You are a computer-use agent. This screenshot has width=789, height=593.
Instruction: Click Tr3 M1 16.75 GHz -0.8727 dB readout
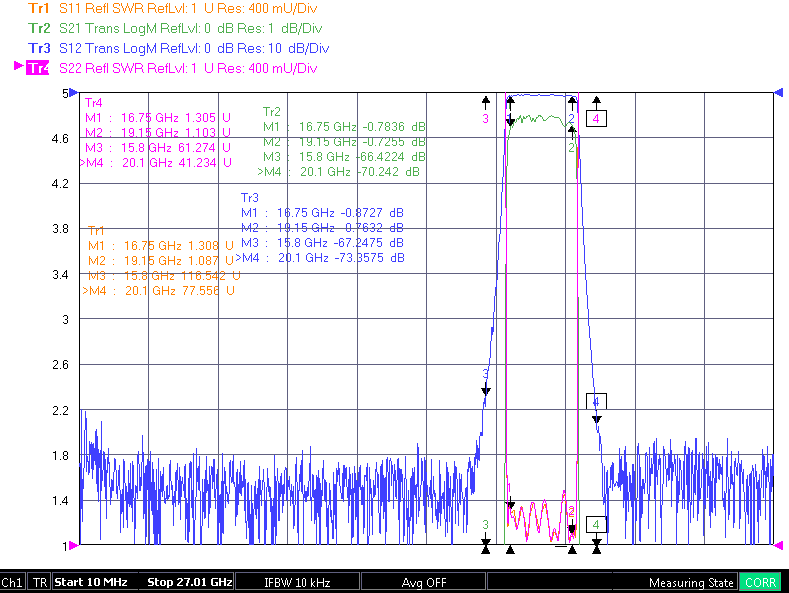coord(323,213)
